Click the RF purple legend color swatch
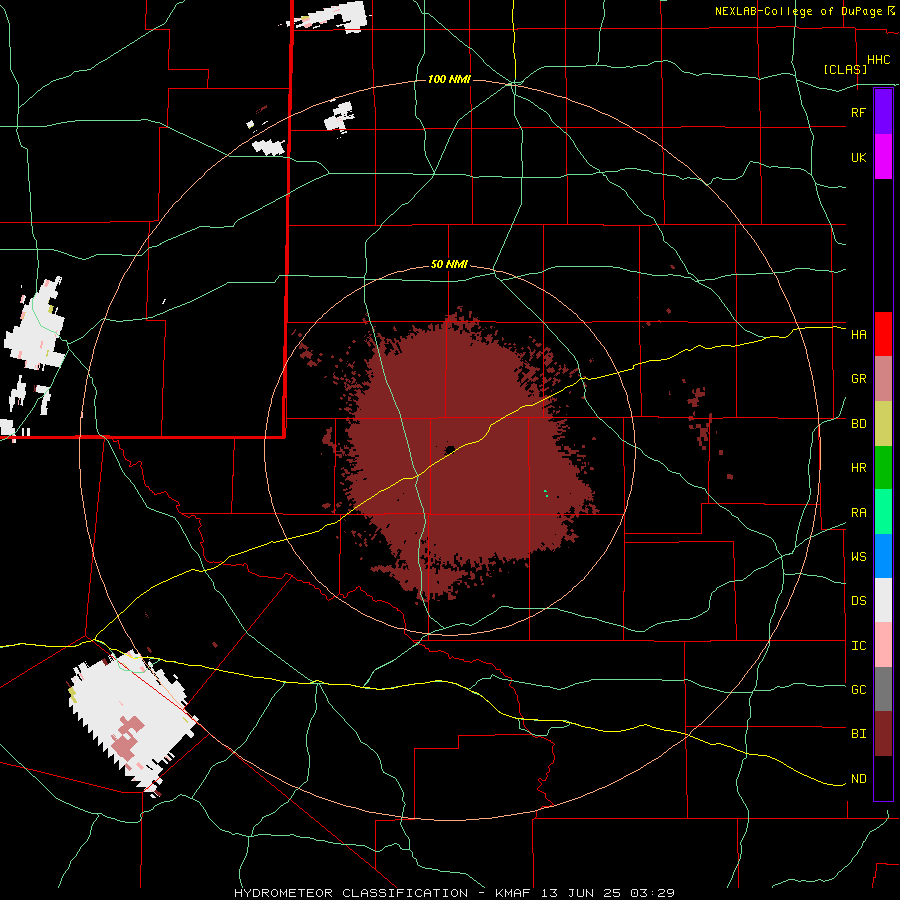The image size is (900, 900). 883,112
